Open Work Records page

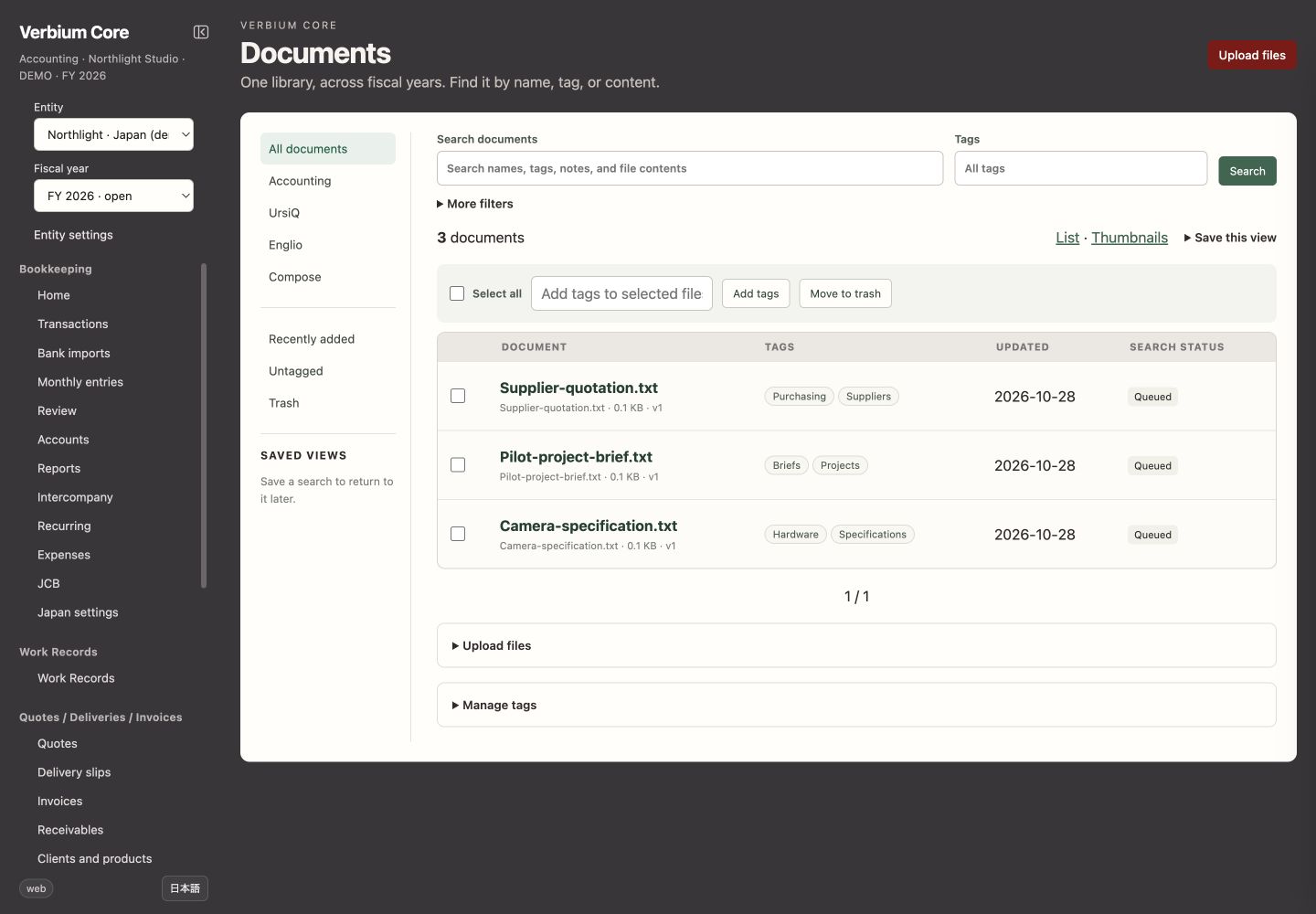tap(76, 678)
